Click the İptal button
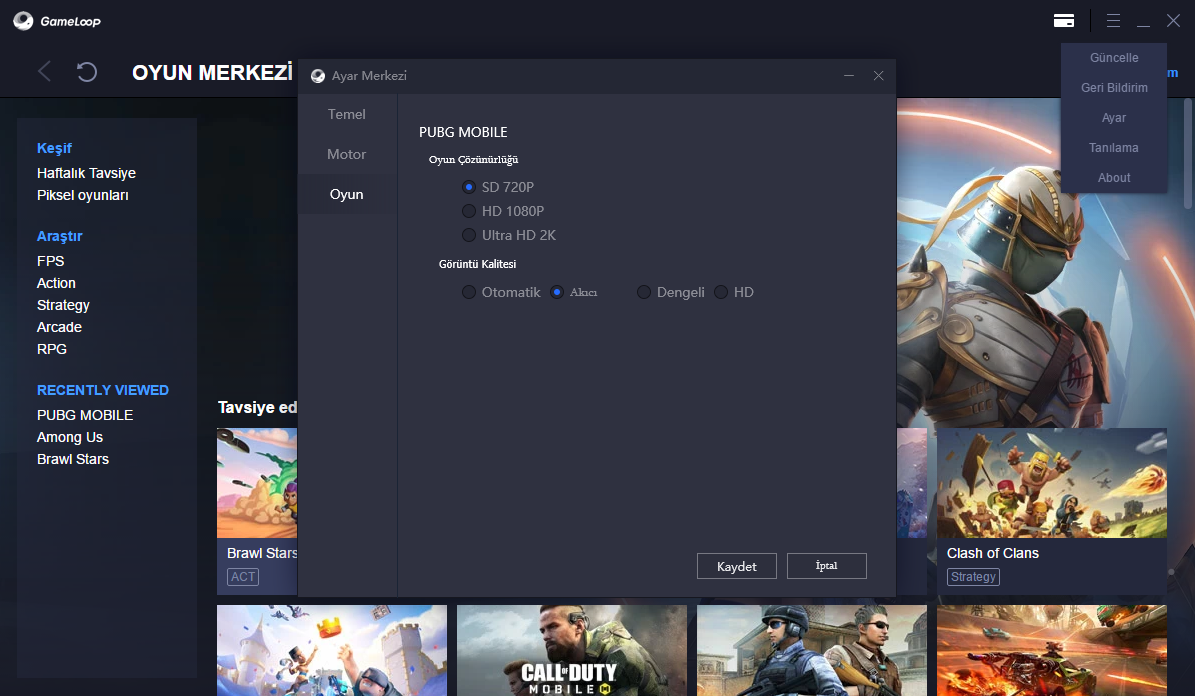 coord(827,566)
